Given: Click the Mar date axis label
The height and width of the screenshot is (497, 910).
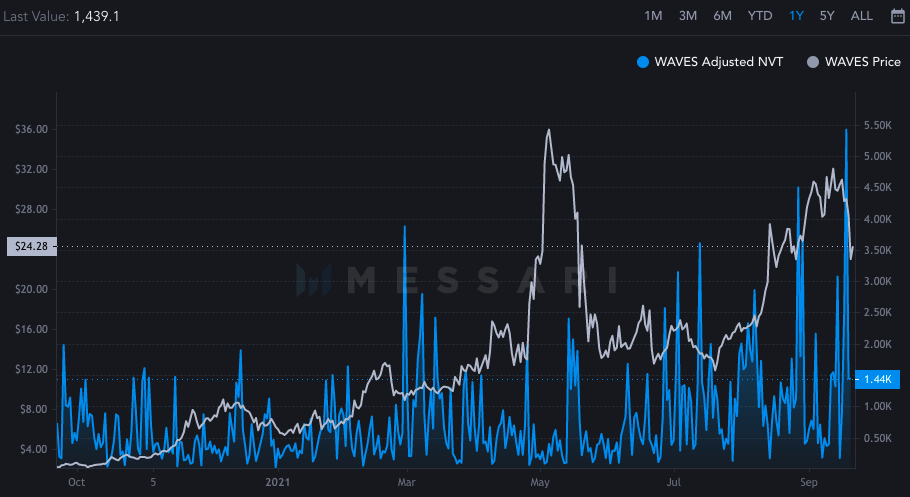Looking at the screenshot, I should point(406,482).
